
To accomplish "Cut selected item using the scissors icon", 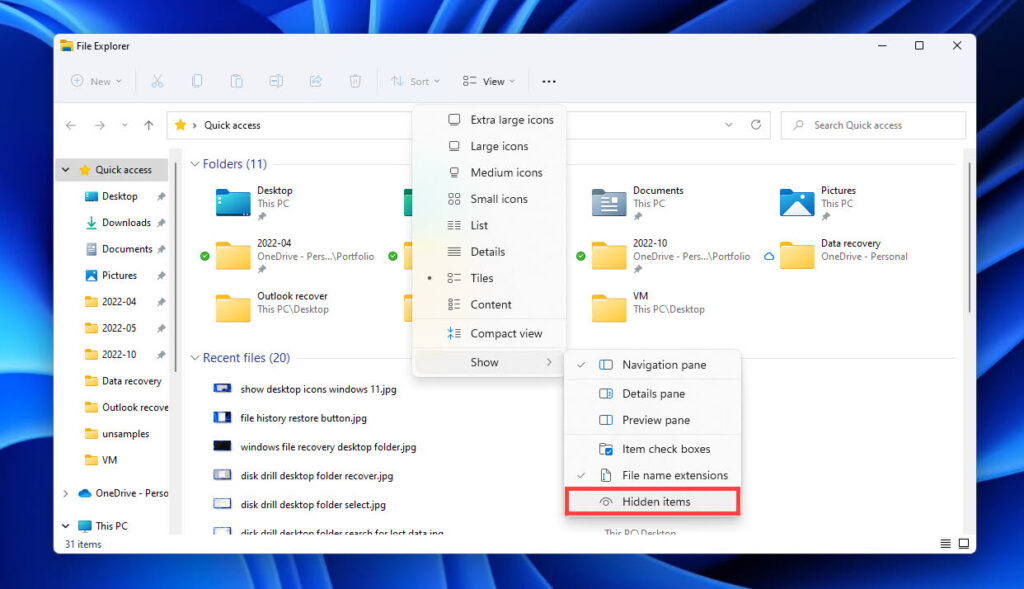I will [x=157, y=81].
